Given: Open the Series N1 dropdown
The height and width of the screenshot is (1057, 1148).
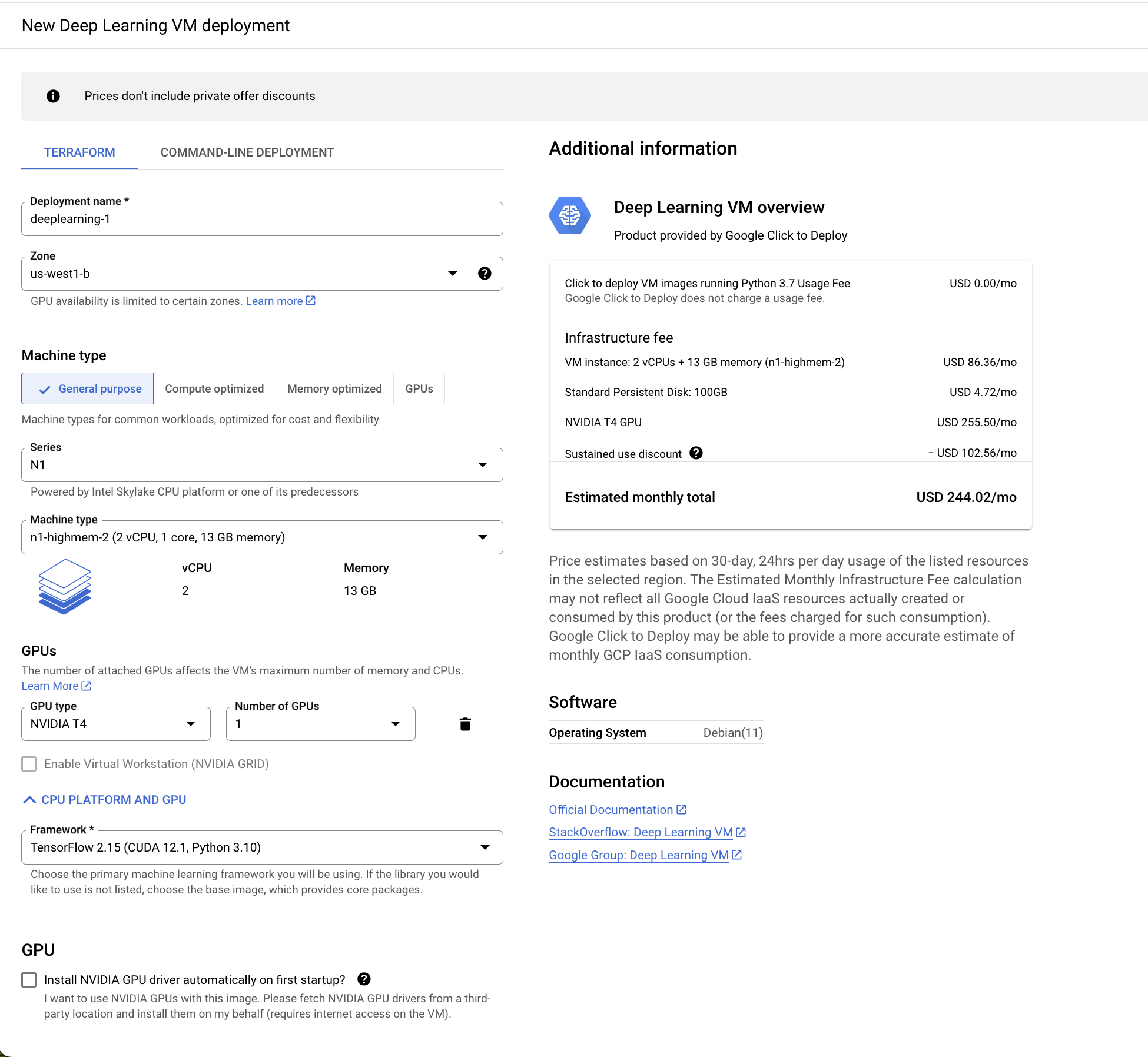Looking at the screenshot, I should tap(482, 465).
